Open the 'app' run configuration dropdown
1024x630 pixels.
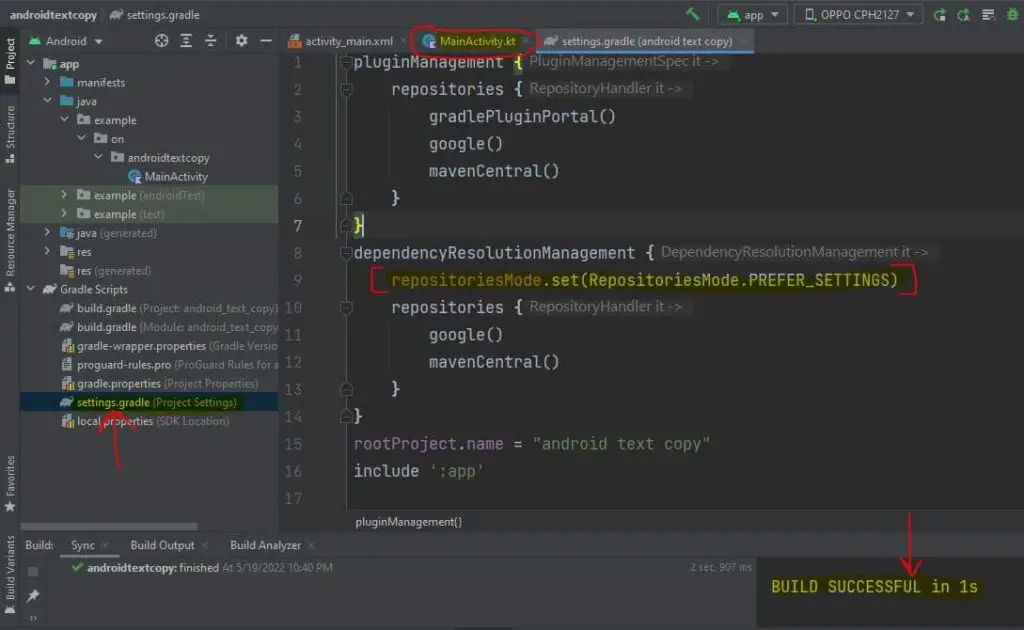pos(753,14)
